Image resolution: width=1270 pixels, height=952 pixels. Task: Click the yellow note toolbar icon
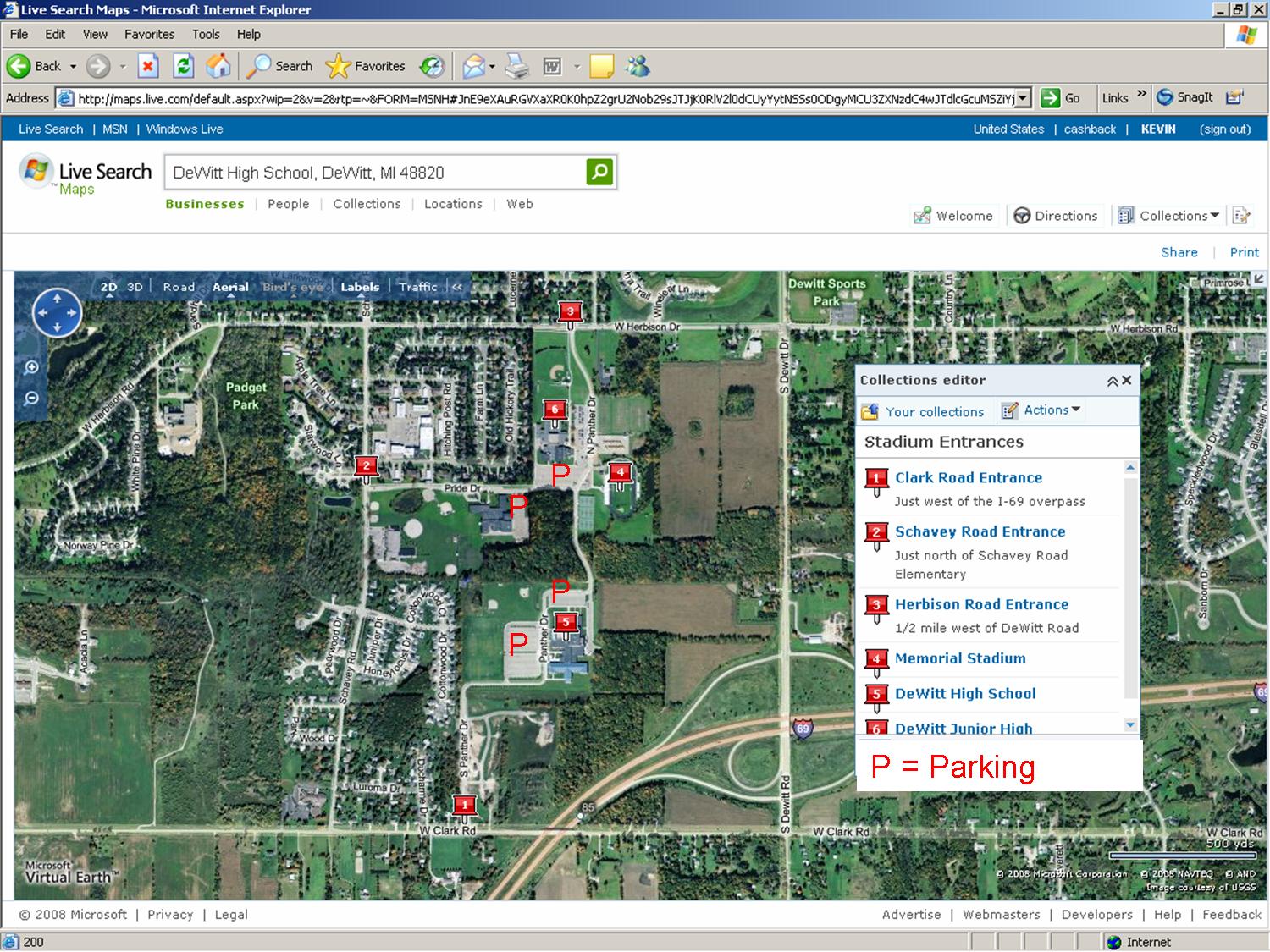tap(601, 66)
